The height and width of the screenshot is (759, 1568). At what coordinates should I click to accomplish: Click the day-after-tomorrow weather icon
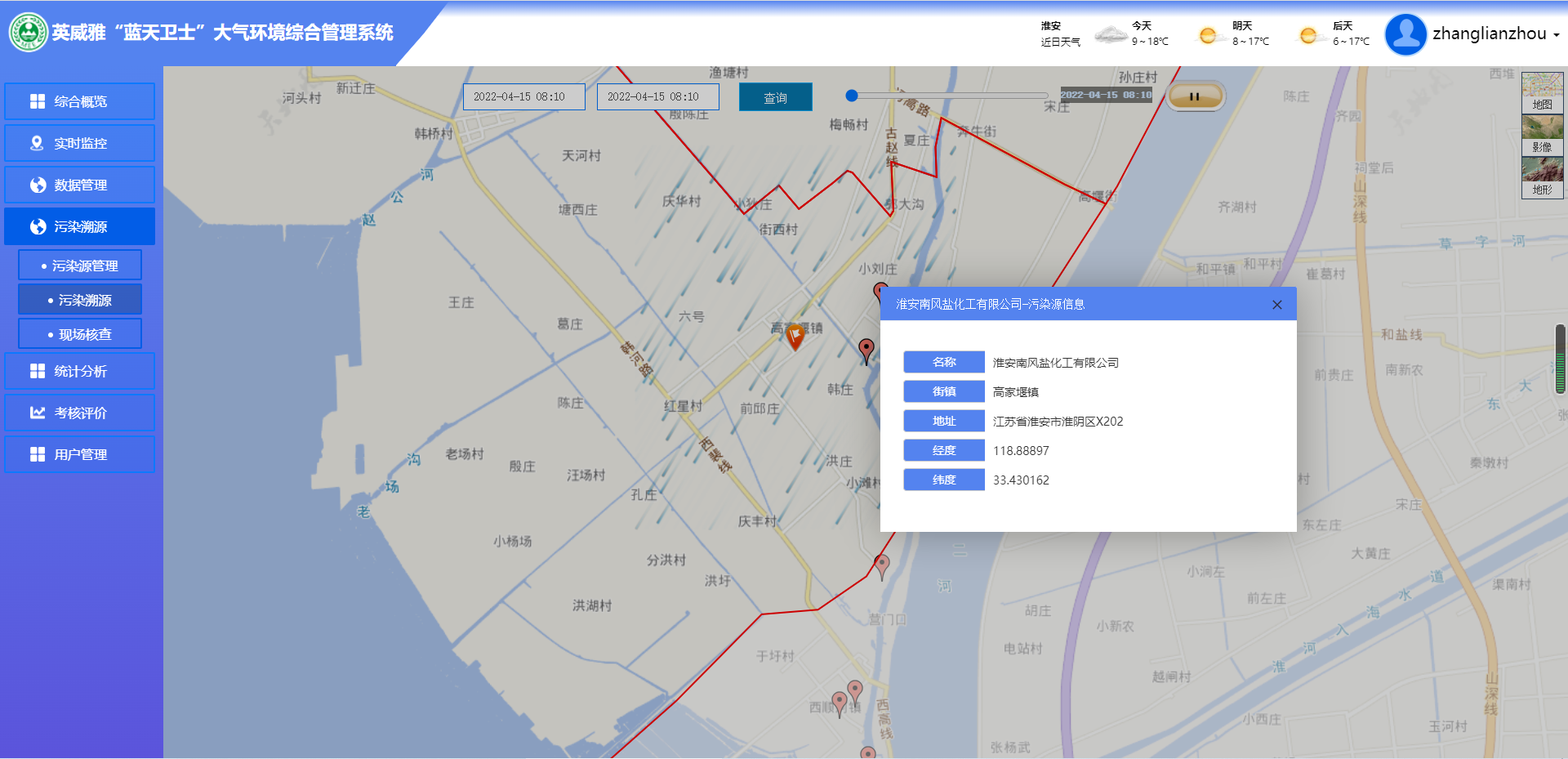pos(1309,35)
